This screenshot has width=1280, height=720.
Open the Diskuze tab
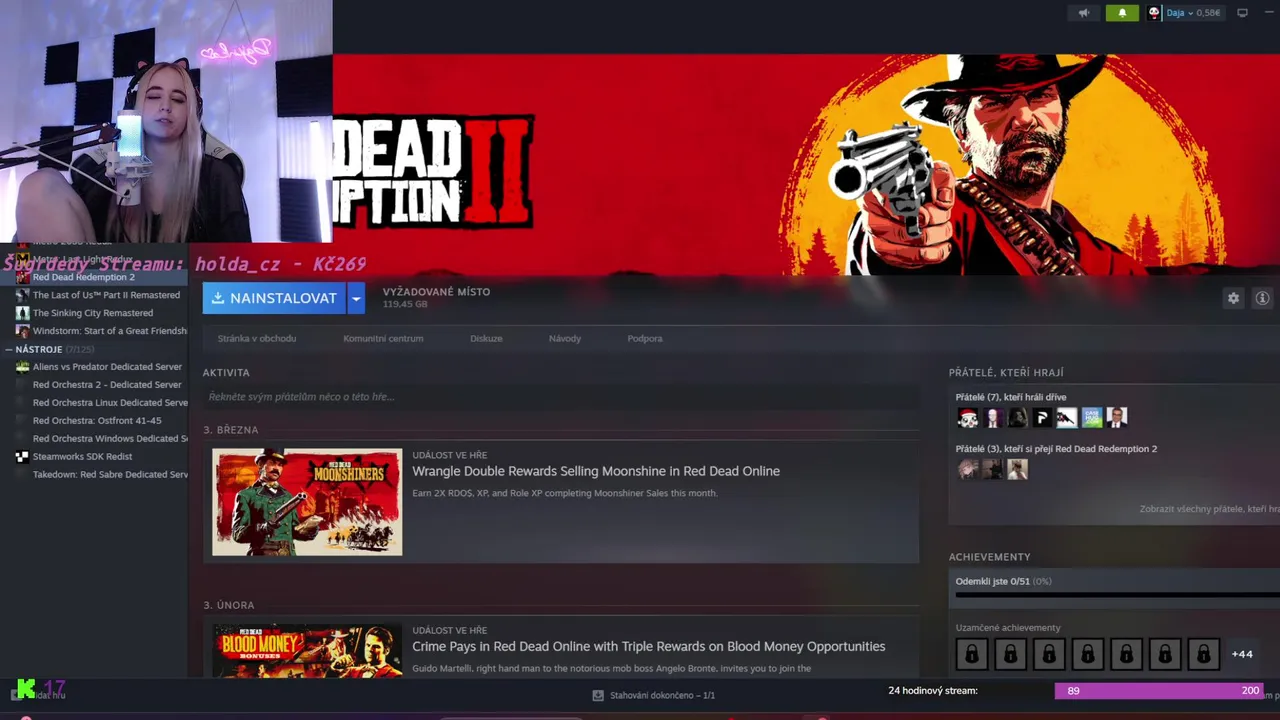486,338
